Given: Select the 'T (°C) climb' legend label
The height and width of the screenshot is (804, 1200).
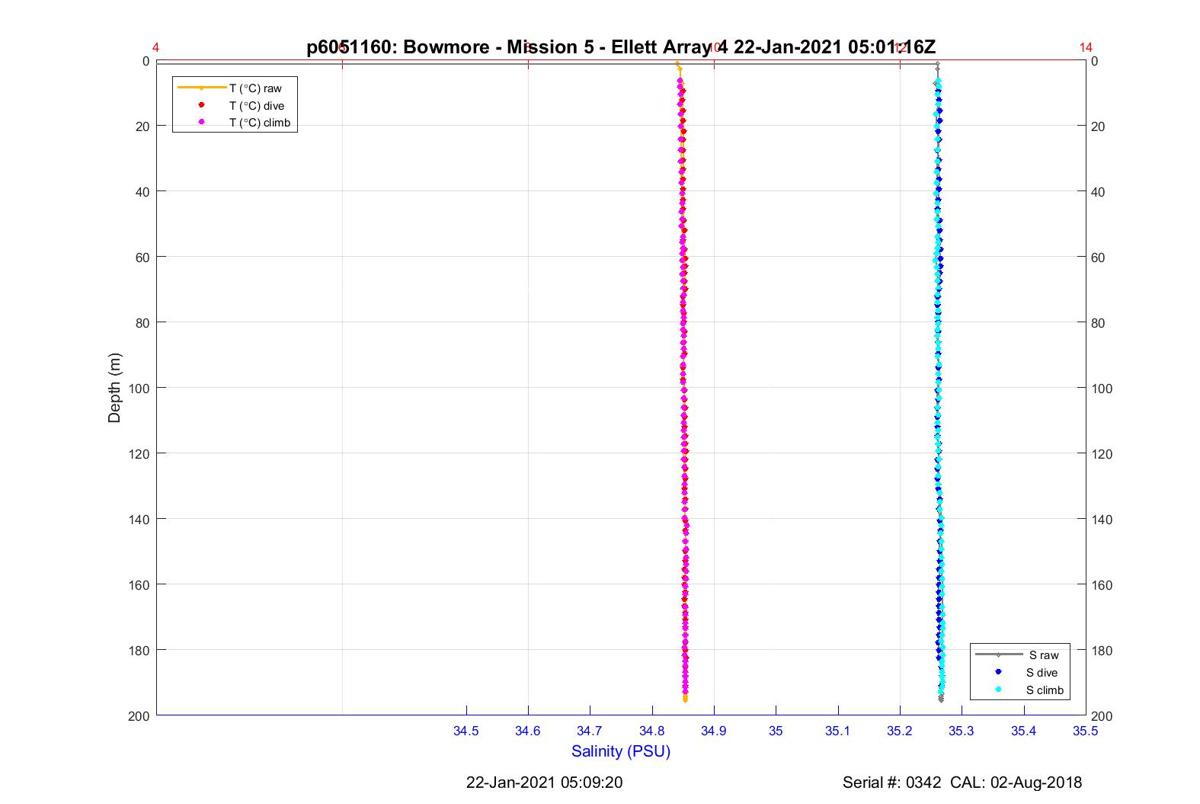Looking at the screenshot, I should 259,122.
